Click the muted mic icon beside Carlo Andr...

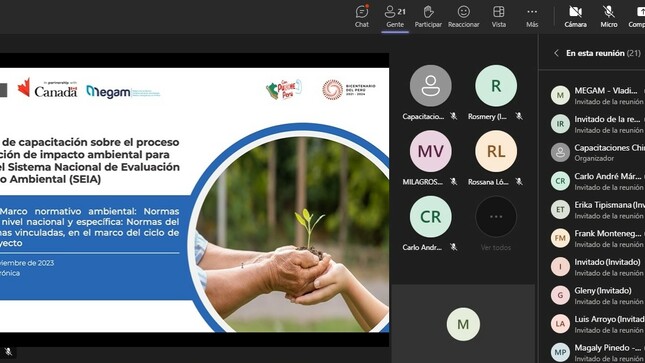tap(453, 247)
